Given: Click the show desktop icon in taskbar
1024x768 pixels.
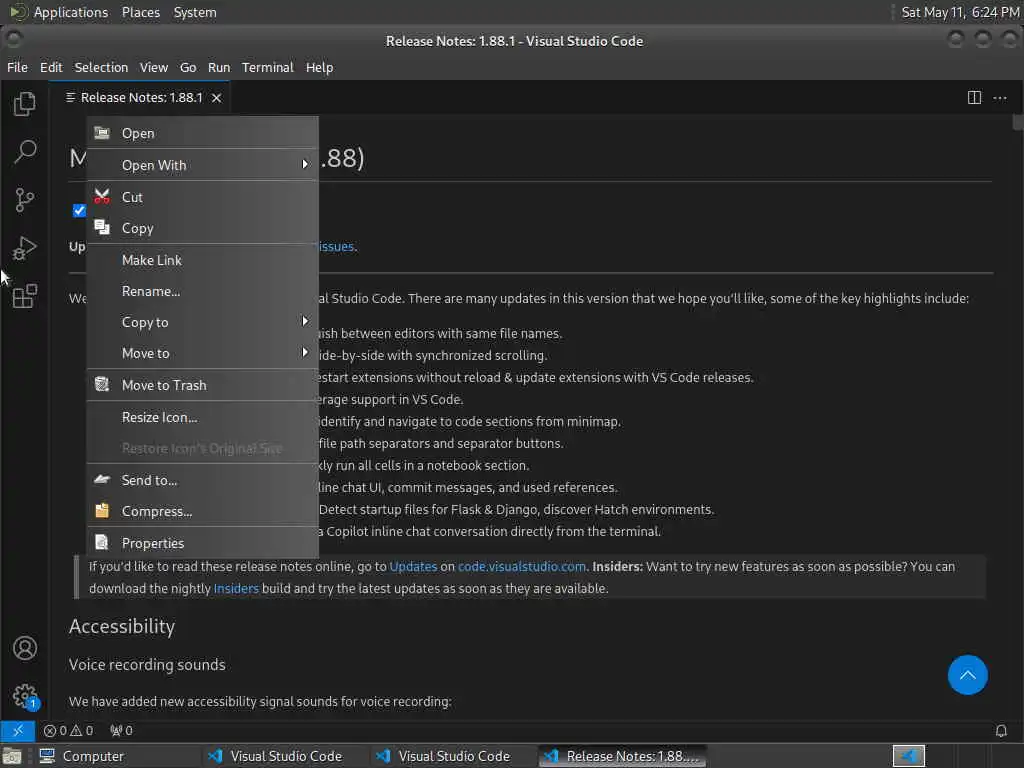Looking at the screenshot, I should point(12,756).
